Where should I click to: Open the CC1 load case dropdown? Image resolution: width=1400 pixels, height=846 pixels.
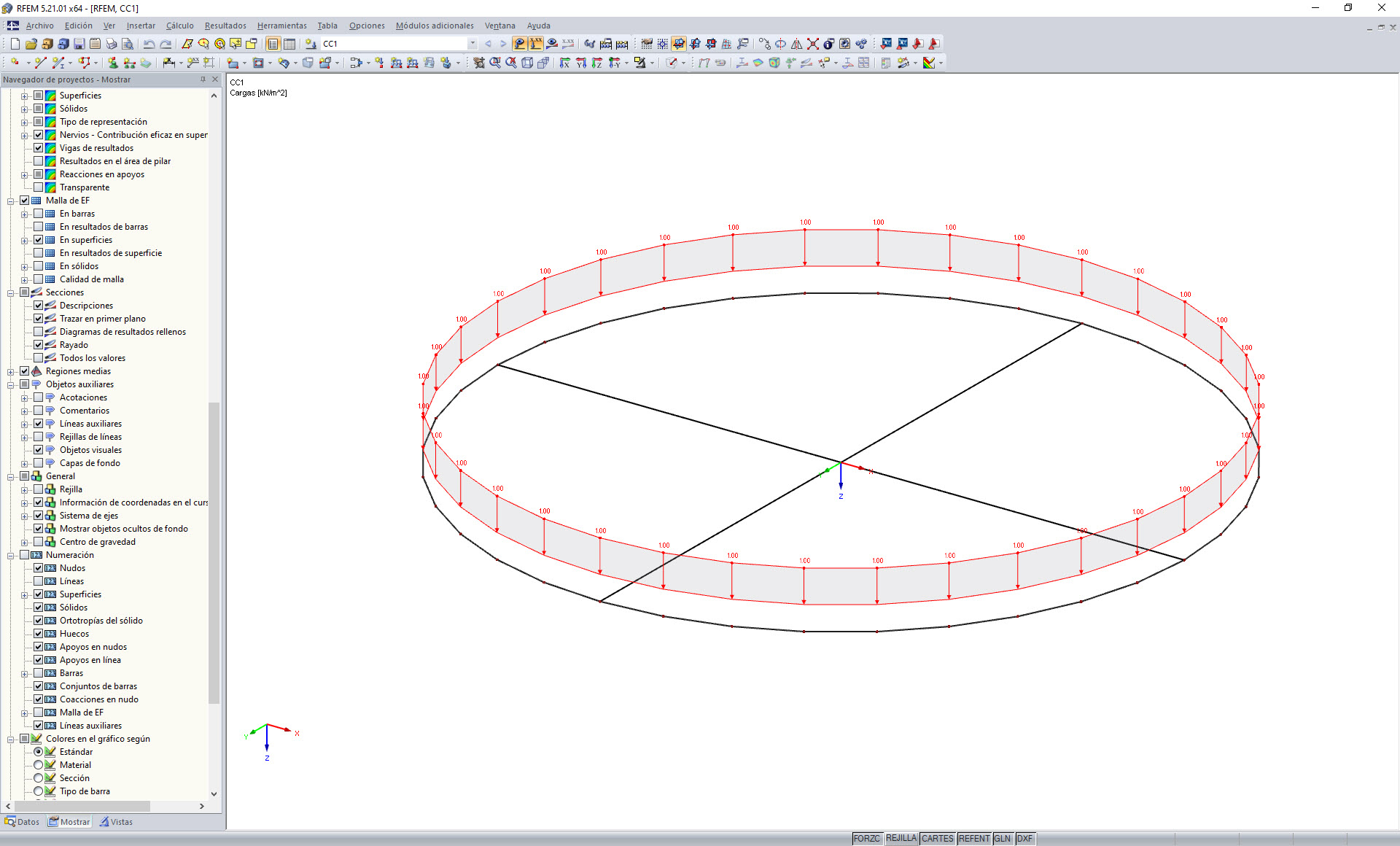click(x=472, y=44)
